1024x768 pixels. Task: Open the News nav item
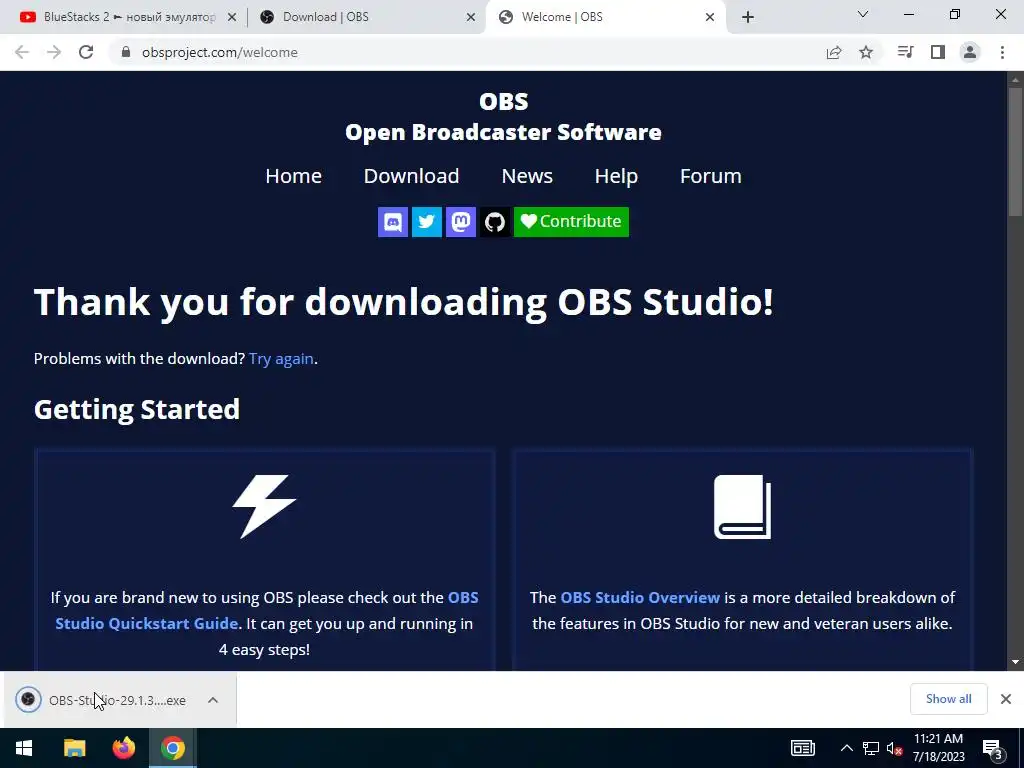(527, 176)
